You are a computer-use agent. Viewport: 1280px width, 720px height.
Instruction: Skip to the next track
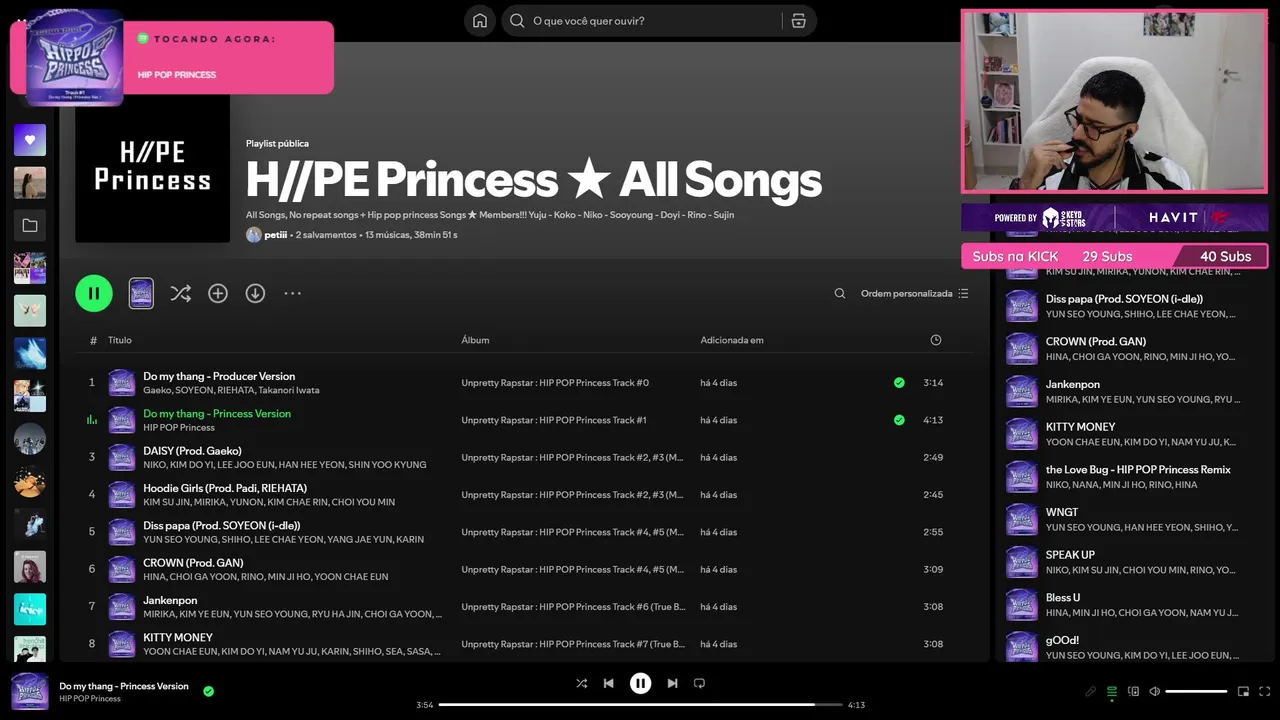pos(672,683)
